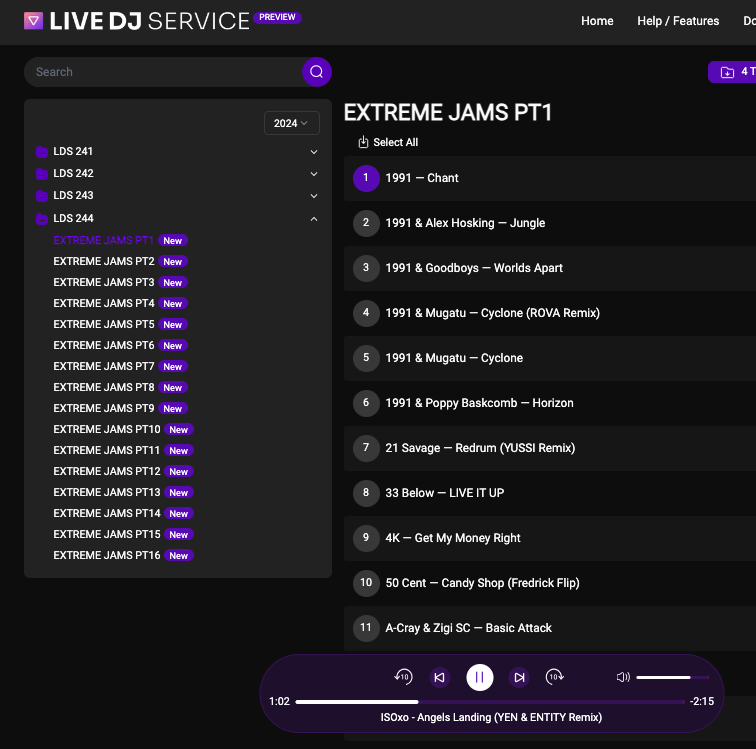Open EXTREME JAMS PT16 playlist
This screenshot has height=749, width=756.
pos(107,556)
